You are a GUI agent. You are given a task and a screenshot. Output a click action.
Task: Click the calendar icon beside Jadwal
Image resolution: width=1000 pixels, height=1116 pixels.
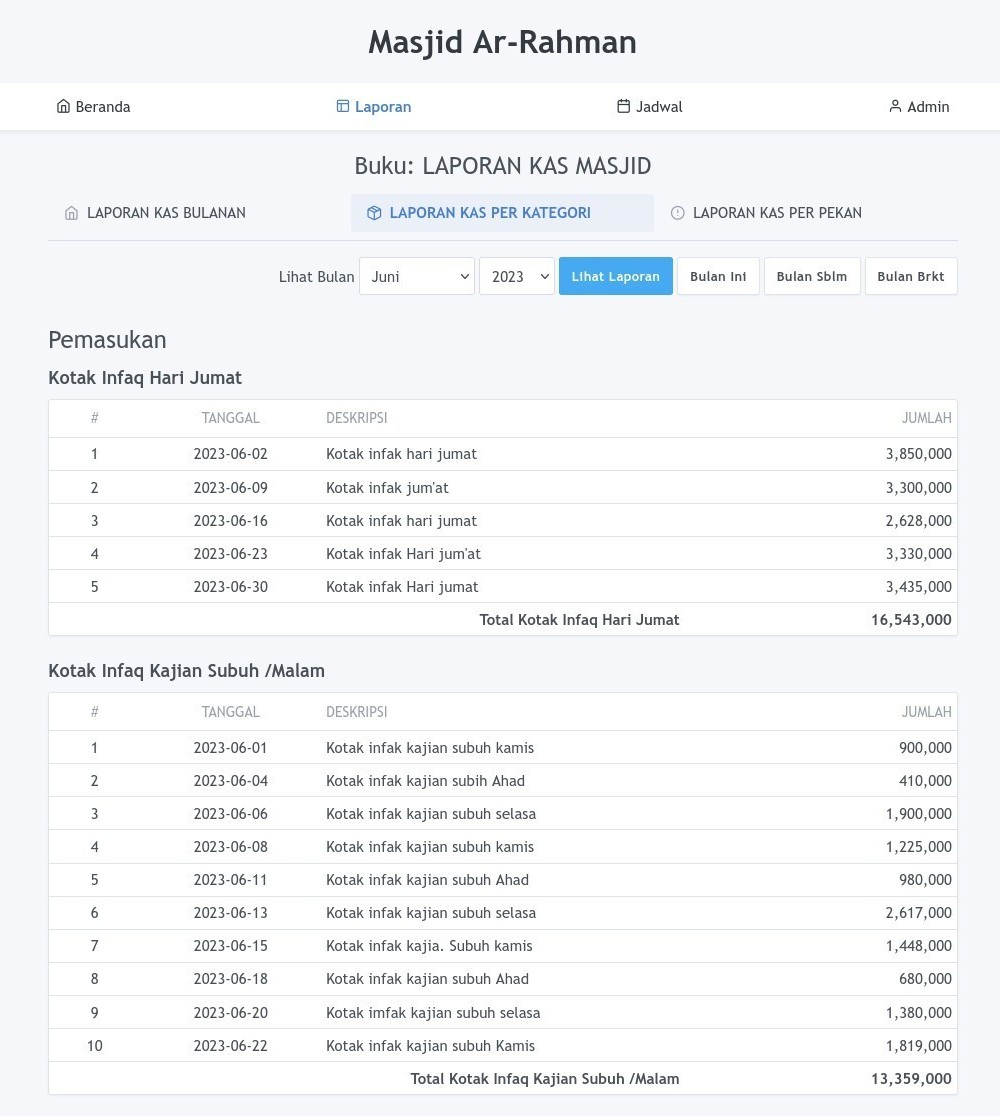click(x=623, y=106)
